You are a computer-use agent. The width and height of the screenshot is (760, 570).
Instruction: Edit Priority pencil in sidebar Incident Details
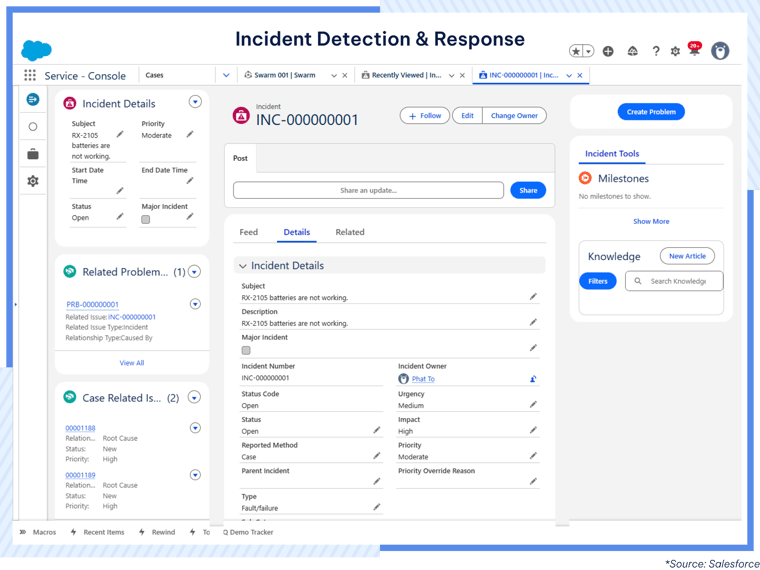point(190,134)
